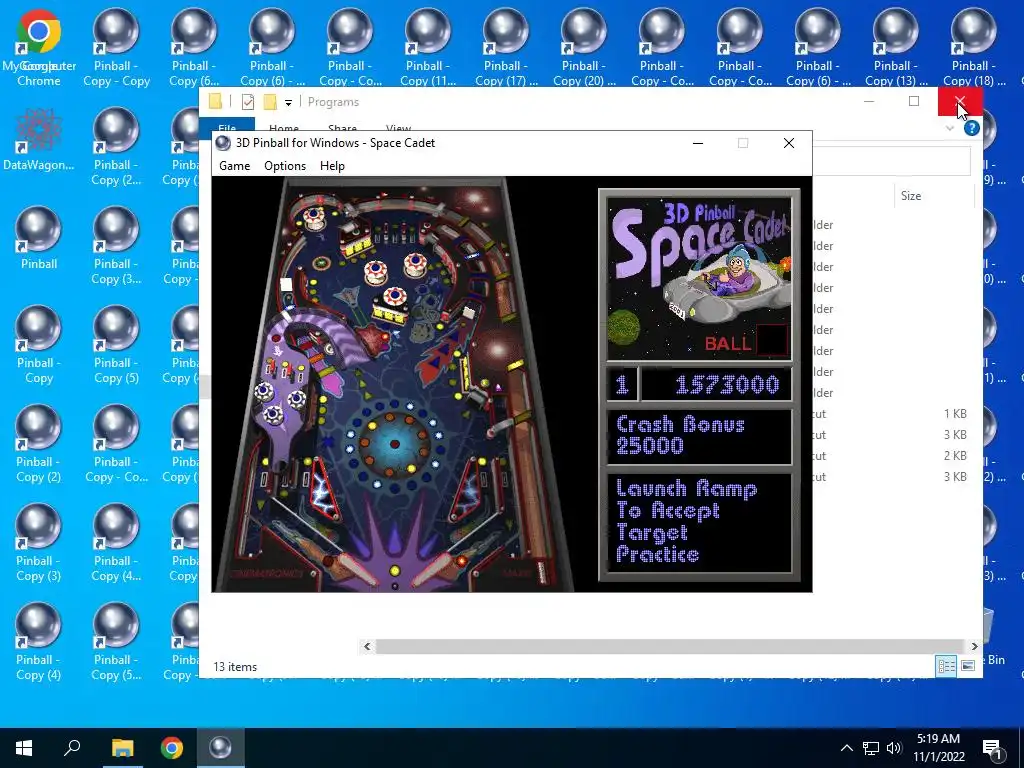Select the Pinball - Copy - Copy desktop shortcut
The width and height of the screenshot is (1024, 768).
[116, 47]
